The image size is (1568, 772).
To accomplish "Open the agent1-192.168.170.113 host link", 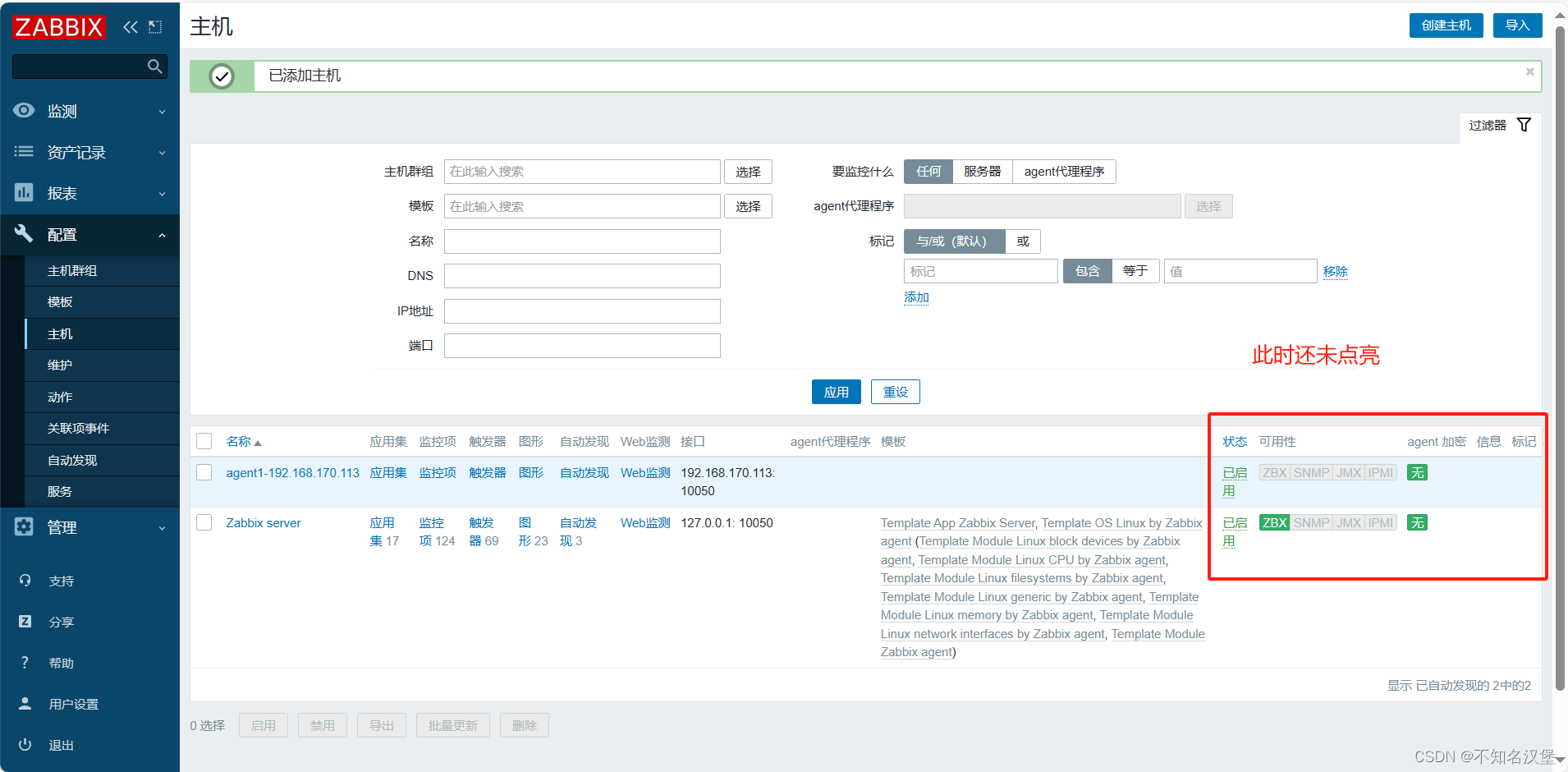I will pos(293,472).
